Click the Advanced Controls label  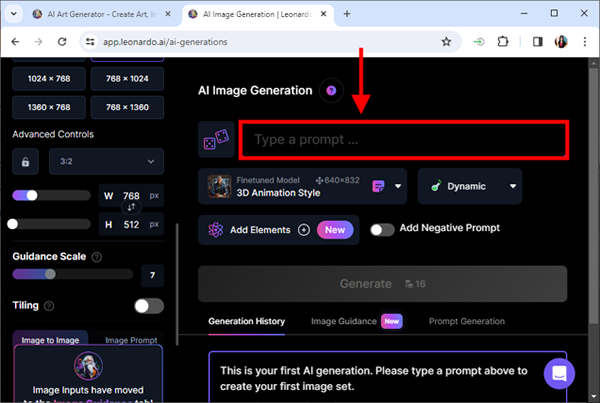click(x=53, y=134)
